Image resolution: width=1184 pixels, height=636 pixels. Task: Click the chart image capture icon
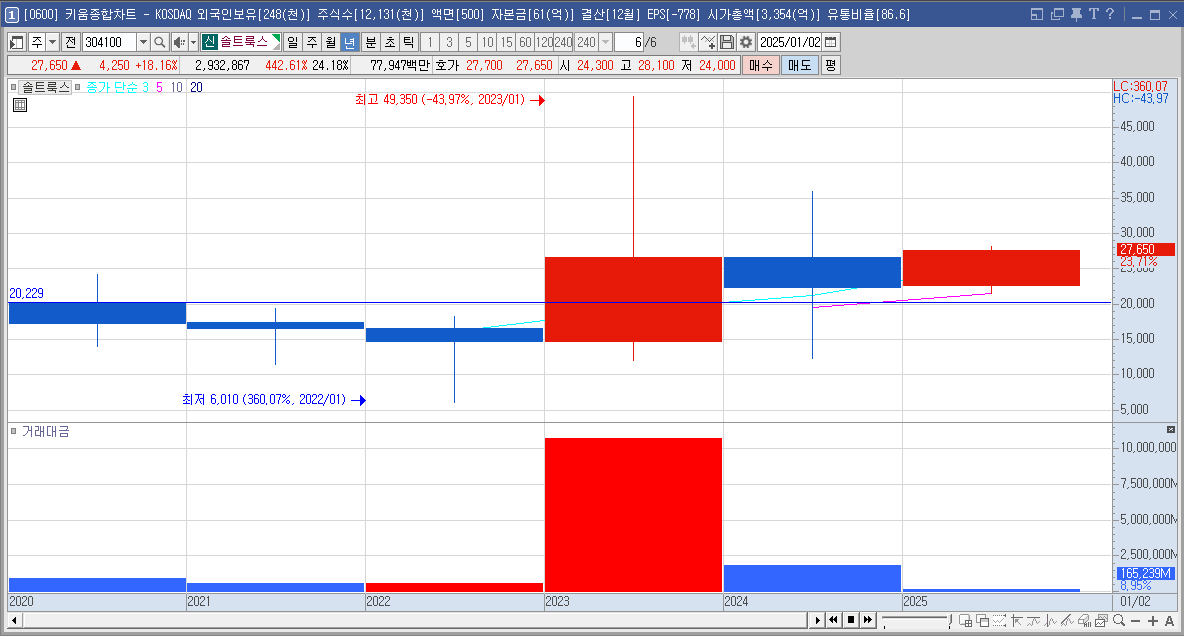coord(1102,621)
